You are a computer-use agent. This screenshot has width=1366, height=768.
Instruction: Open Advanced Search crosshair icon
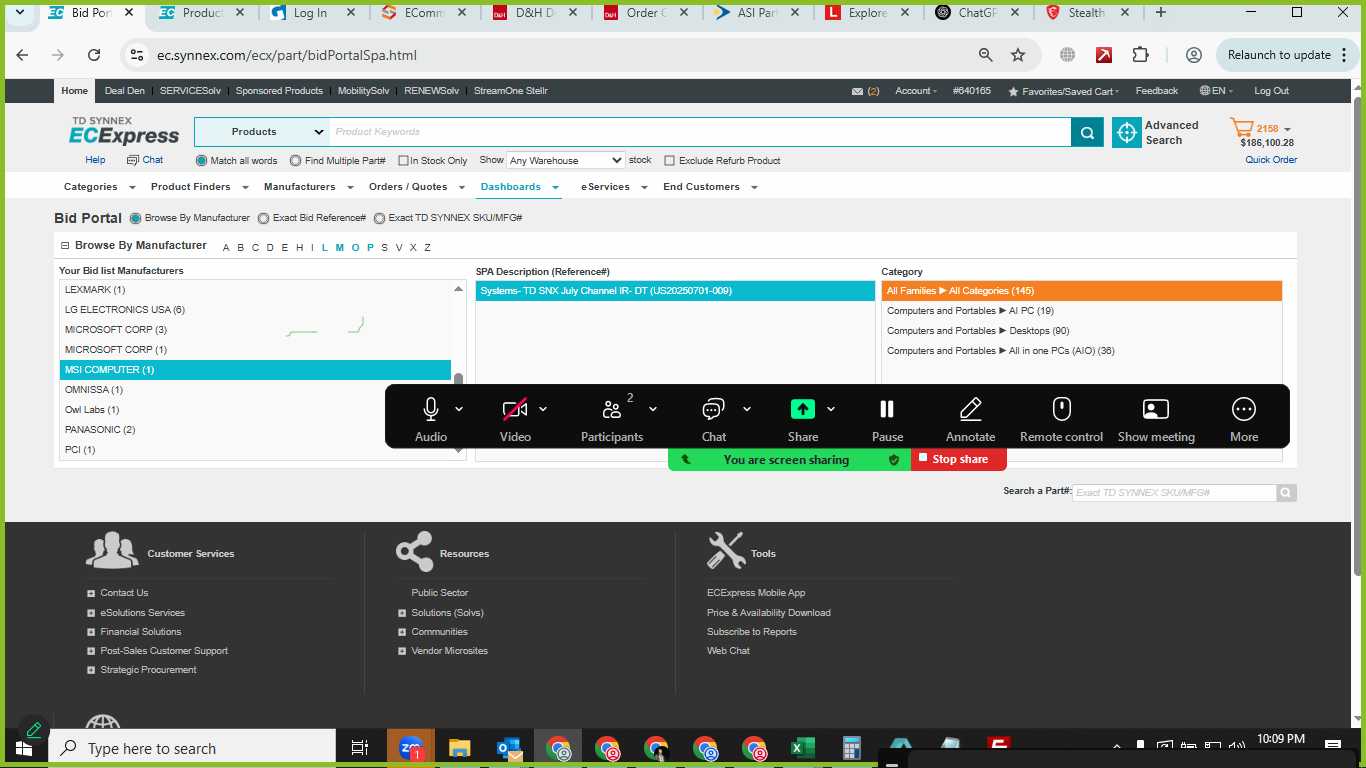pos(1127,132)
